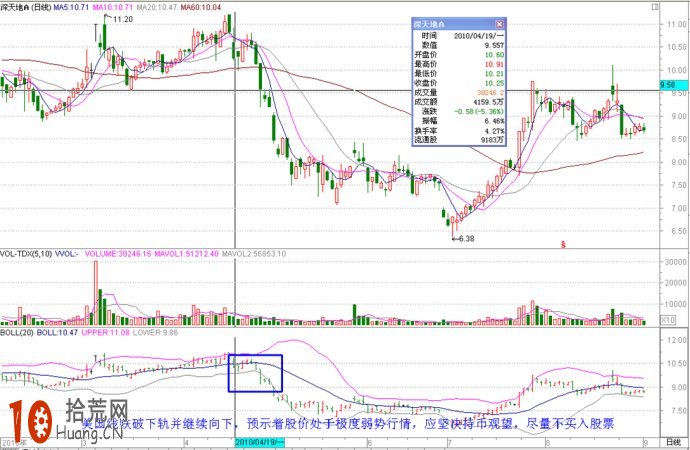Select the 最高价 10.91 row in popup
The width and height of the screenshot is (690, 450).
click(459, 64)
